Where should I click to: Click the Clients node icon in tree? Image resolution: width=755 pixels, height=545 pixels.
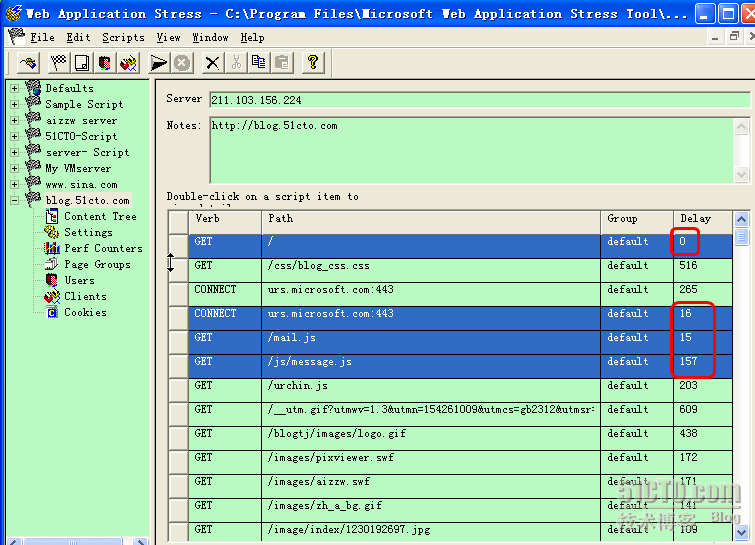52,296
